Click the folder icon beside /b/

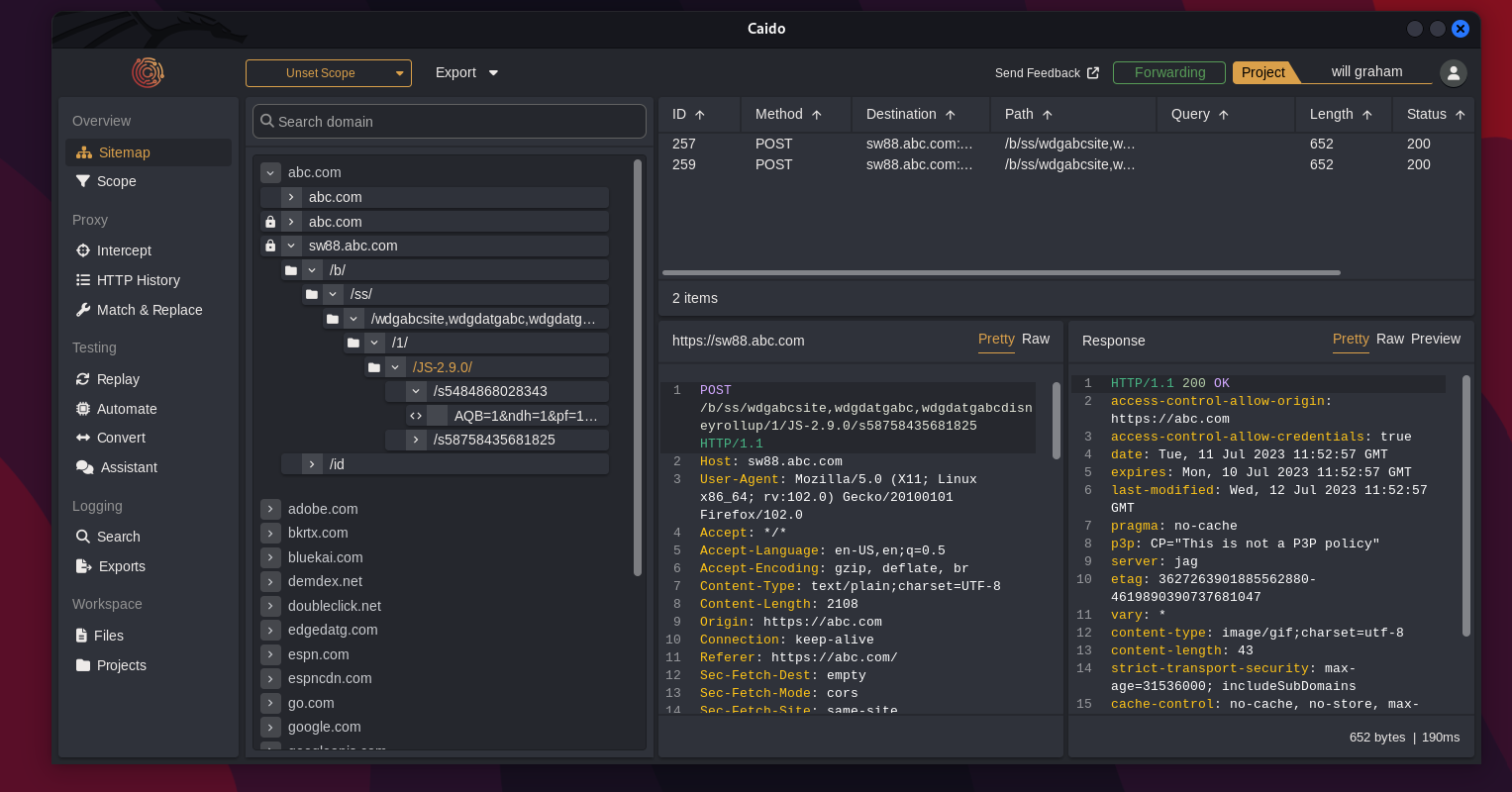point(291,270)
